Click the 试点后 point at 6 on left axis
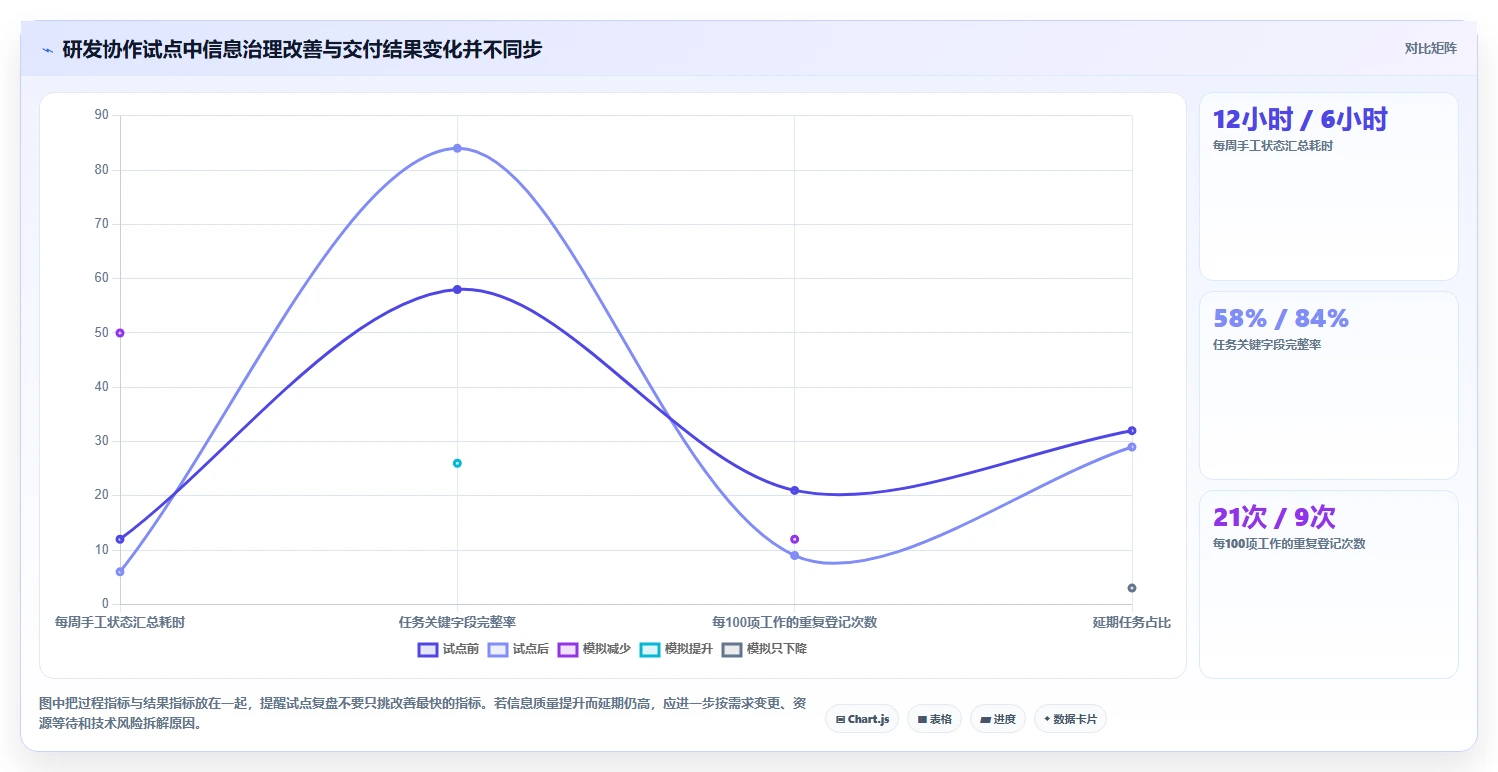The image size is (1498, 772). point(120,571)
